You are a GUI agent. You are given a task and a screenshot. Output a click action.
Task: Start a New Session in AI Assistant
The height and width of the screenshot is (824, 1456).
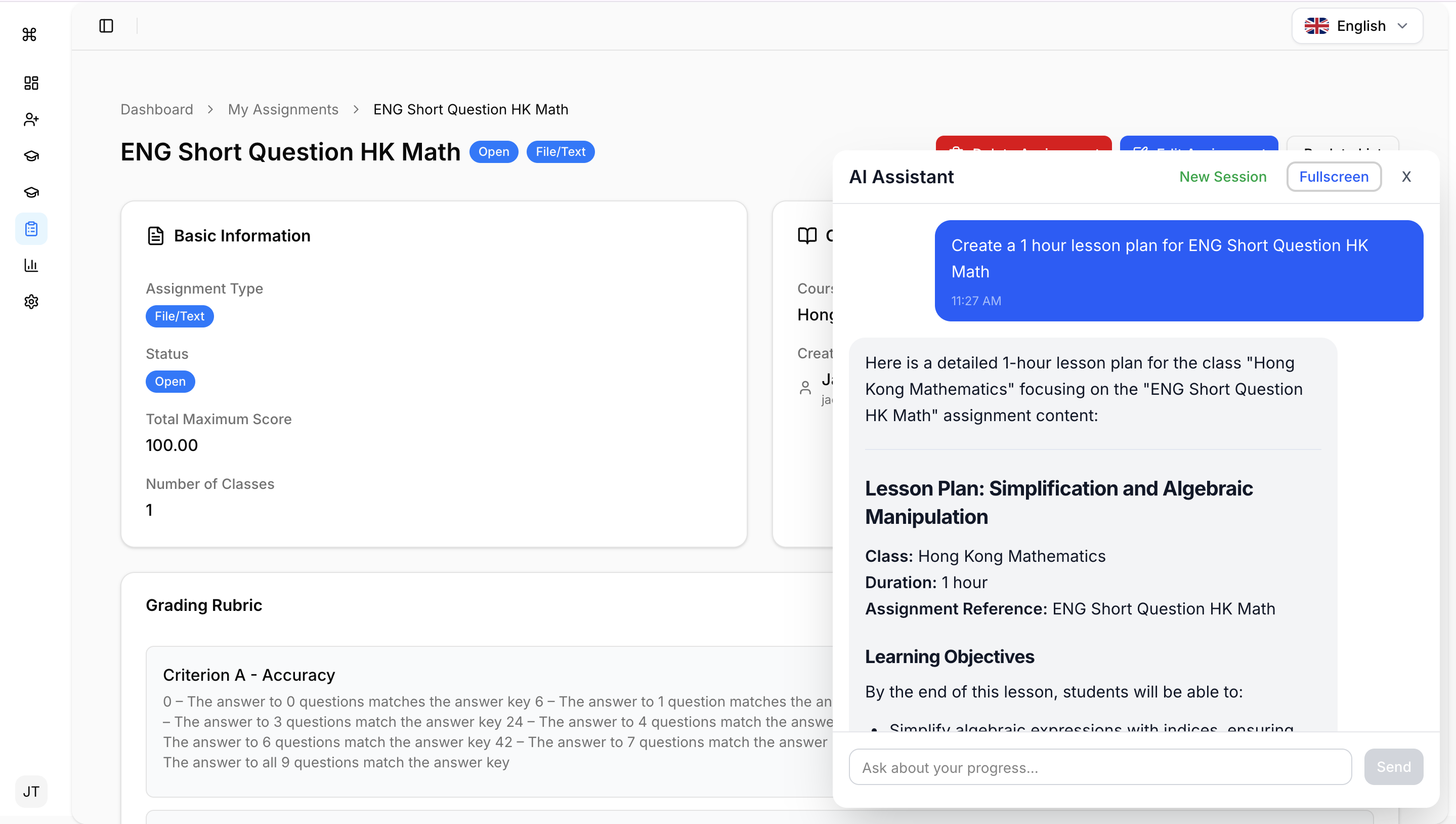[1222, 177]
